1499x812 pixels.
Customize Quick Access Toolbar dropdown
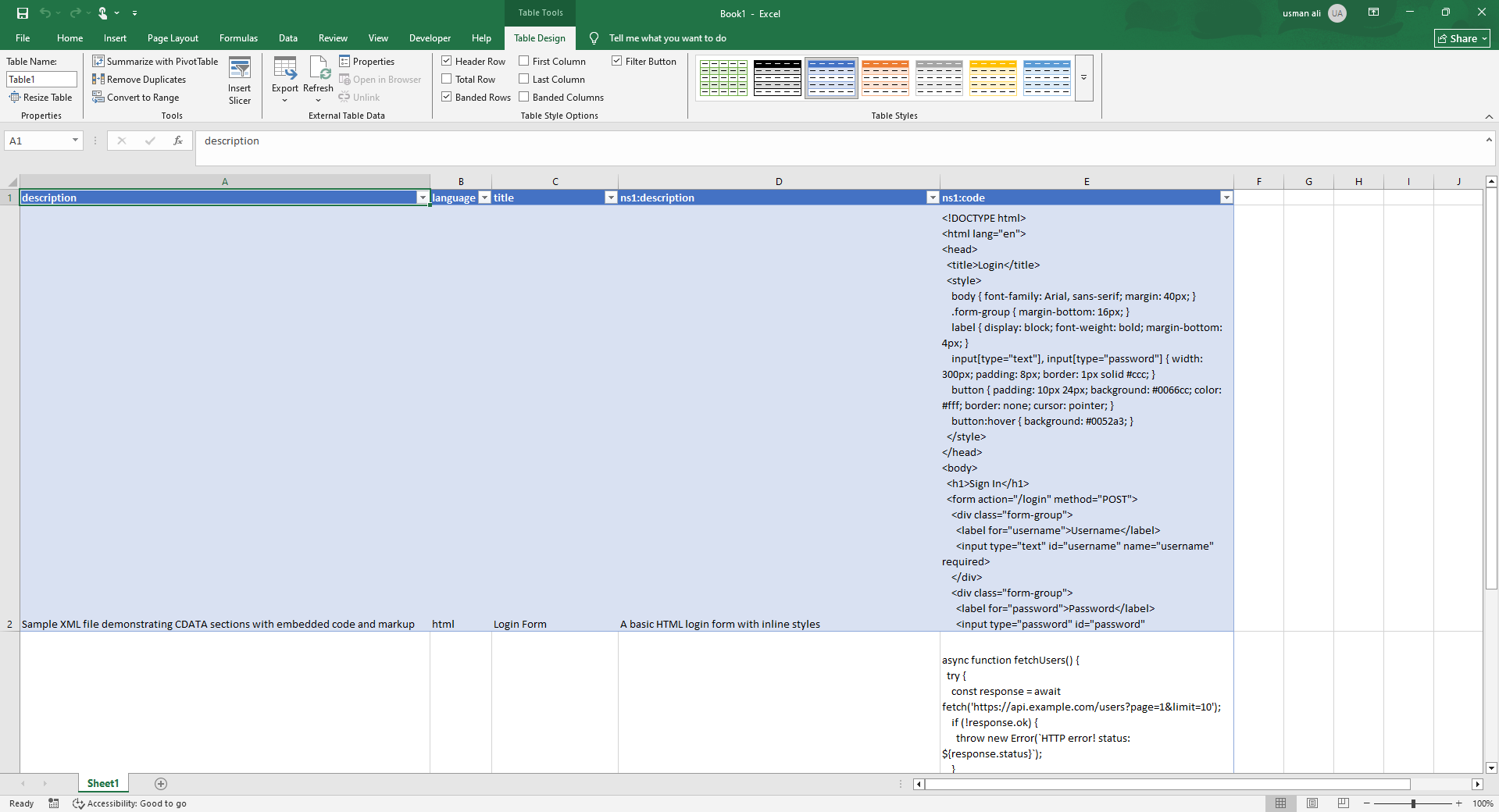(x=135, y=13)
